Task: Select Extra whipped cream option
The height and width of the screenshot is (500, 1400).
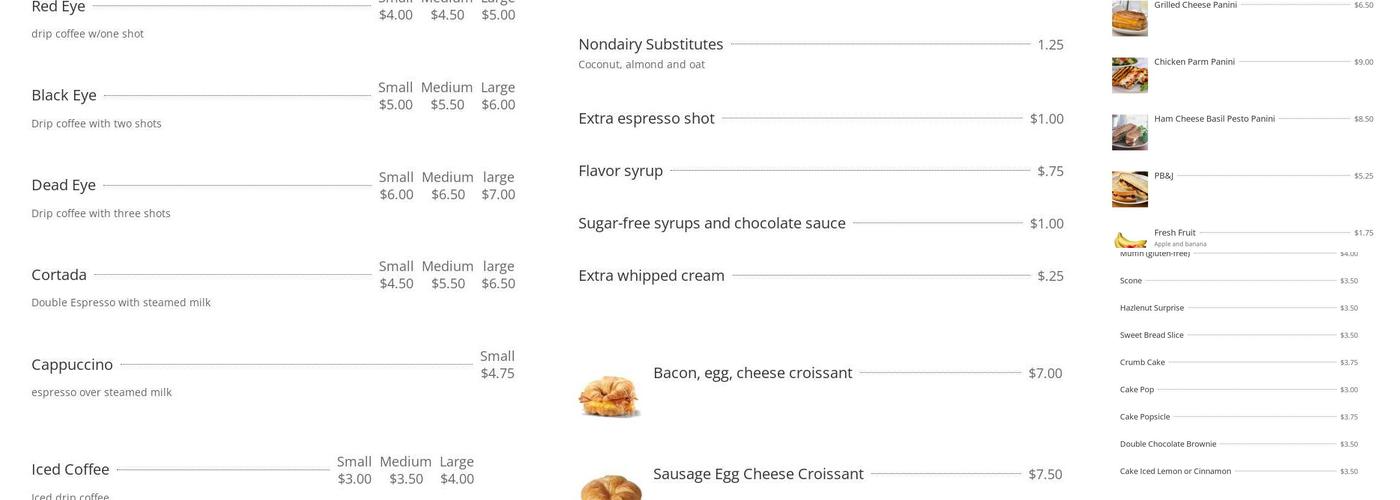Action: pos(651,276)
